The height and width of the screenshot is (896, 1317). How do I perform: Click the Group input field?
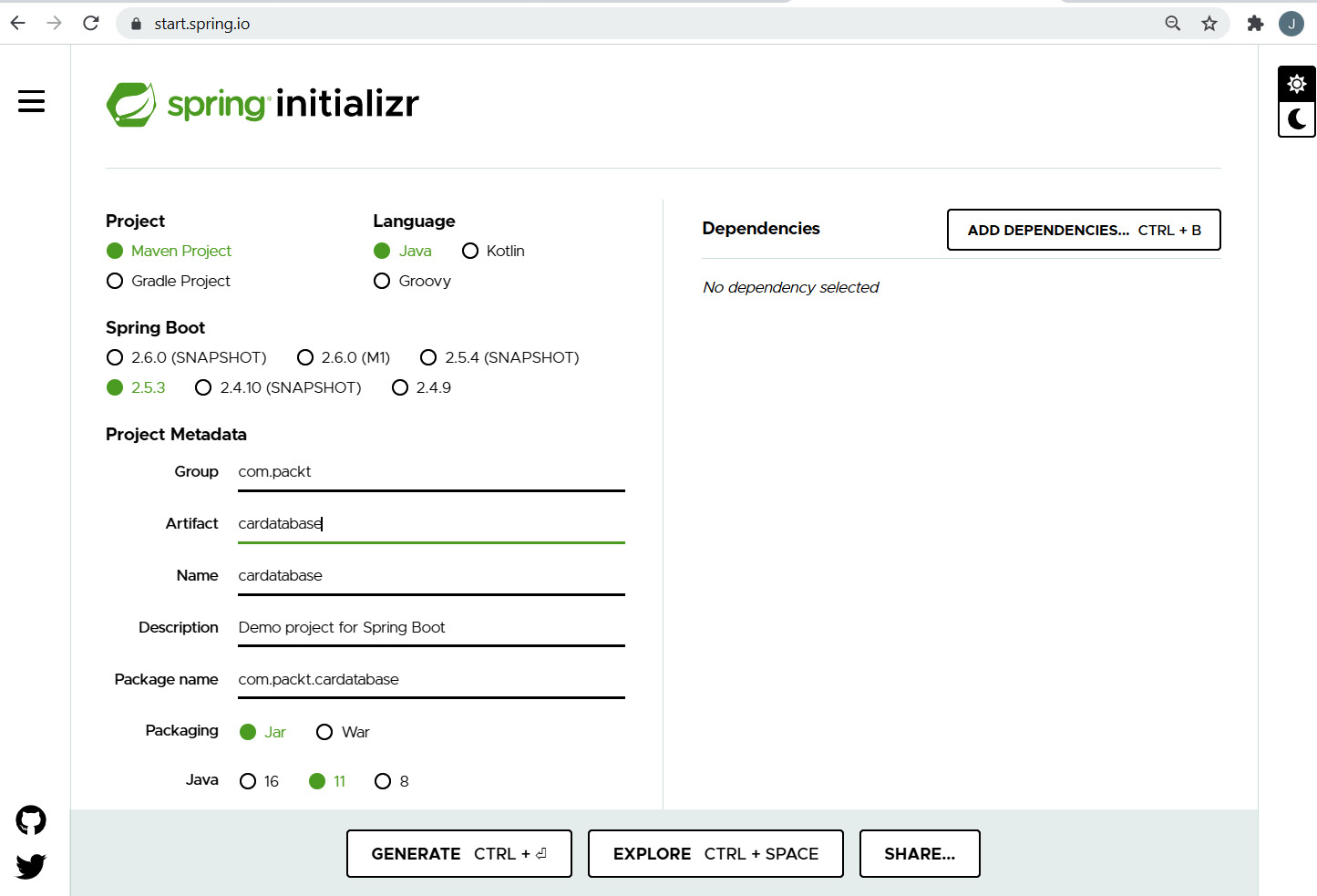click(431, 472)
